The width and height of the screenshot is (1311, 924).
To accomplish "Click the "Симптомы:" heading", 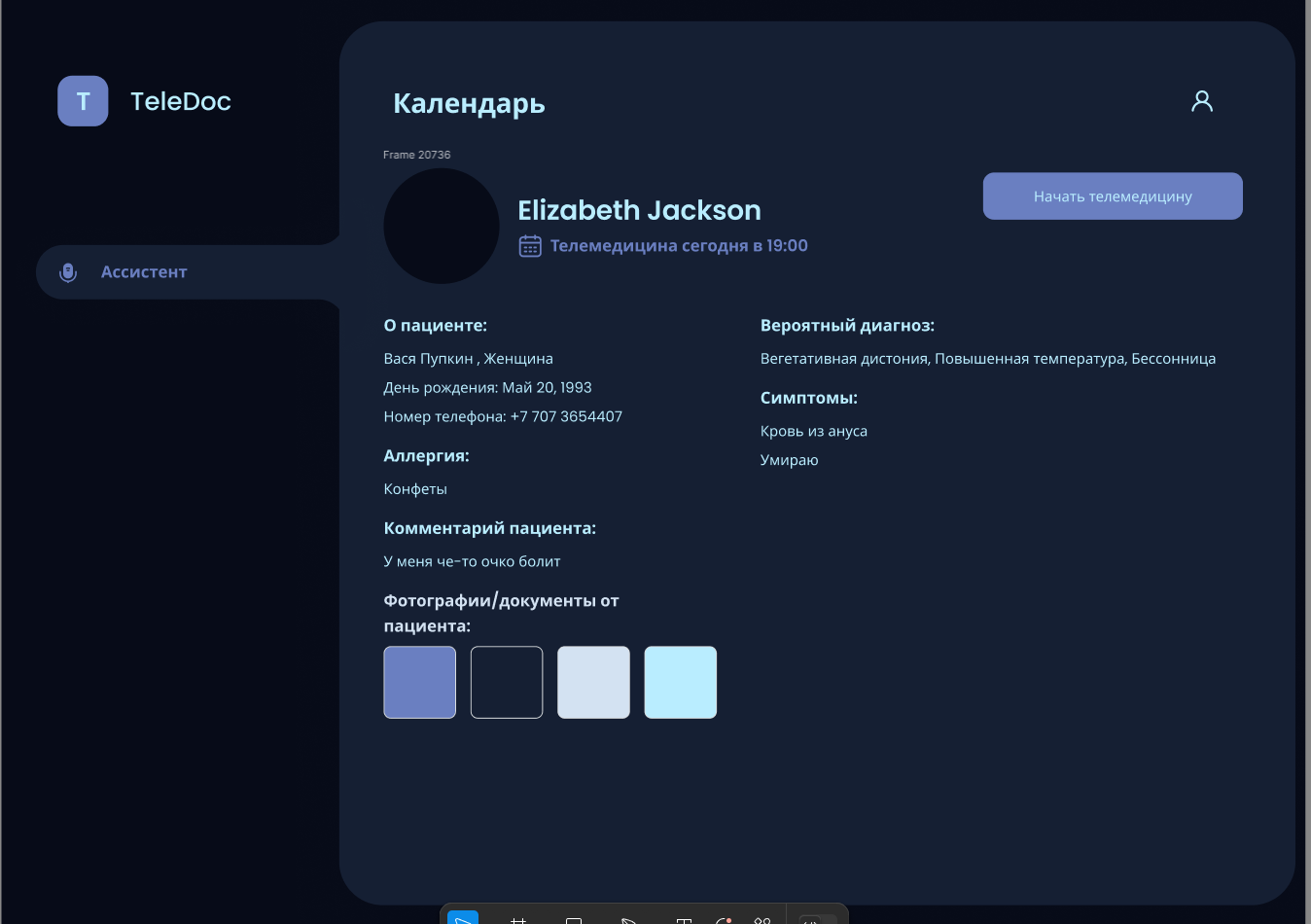I will (x=809, y=398).
